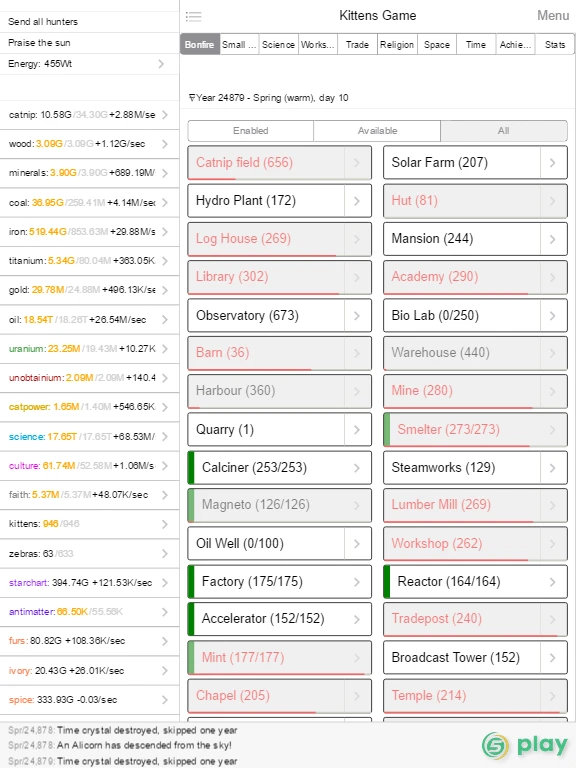The image size is (576, 768).
Task: Open Smelter chevron options
Action: point(553,430)
